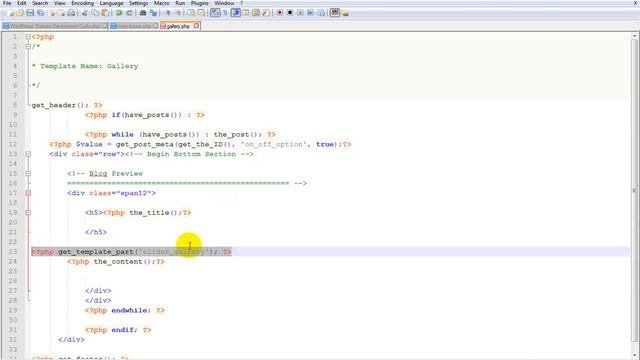Viewport: 640px width, 360px height.
Task: Close the gallery.php tab
Action: 196,26
